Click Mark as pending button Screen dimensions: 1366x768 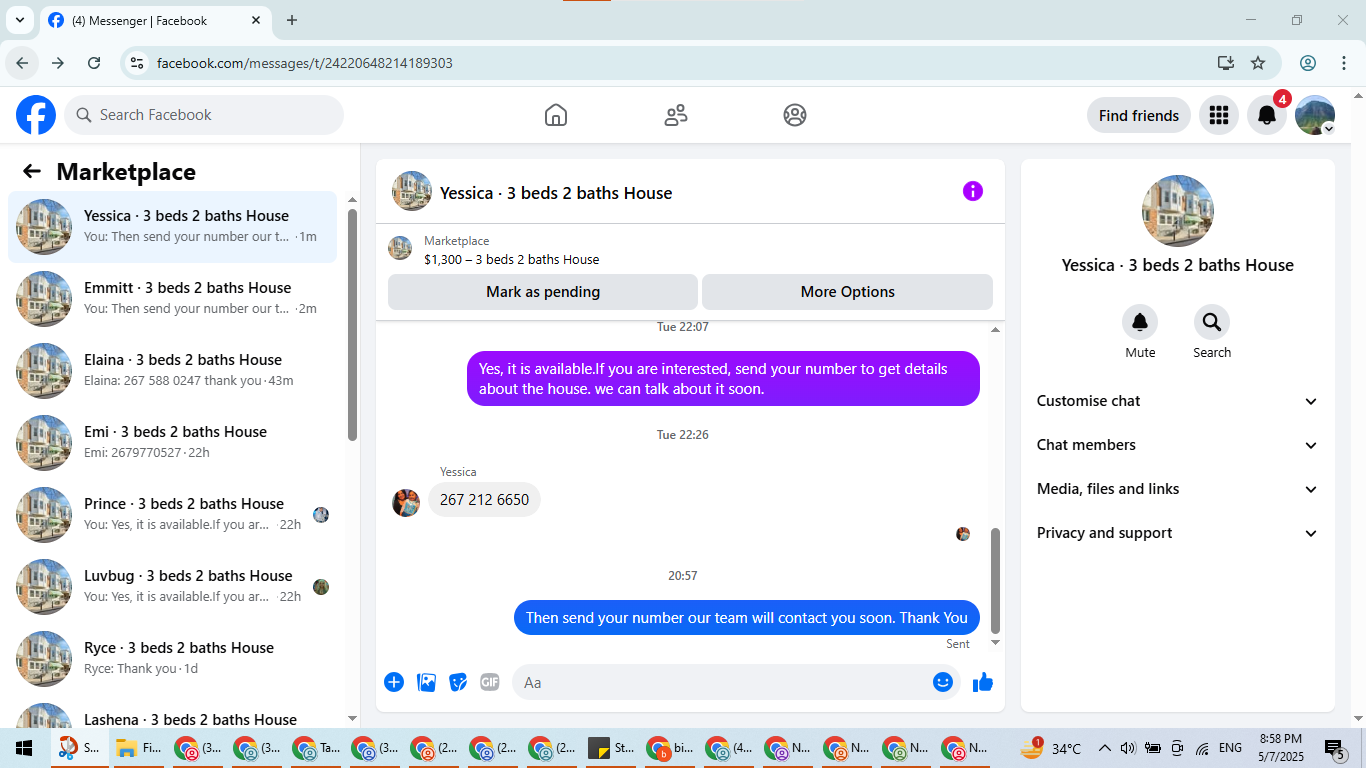(x=543, y=292)
